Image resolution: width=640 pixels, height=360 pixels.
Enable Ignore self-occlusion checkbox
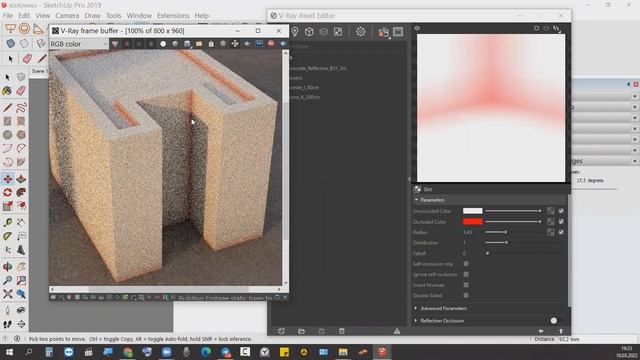(x=466, y=274)
